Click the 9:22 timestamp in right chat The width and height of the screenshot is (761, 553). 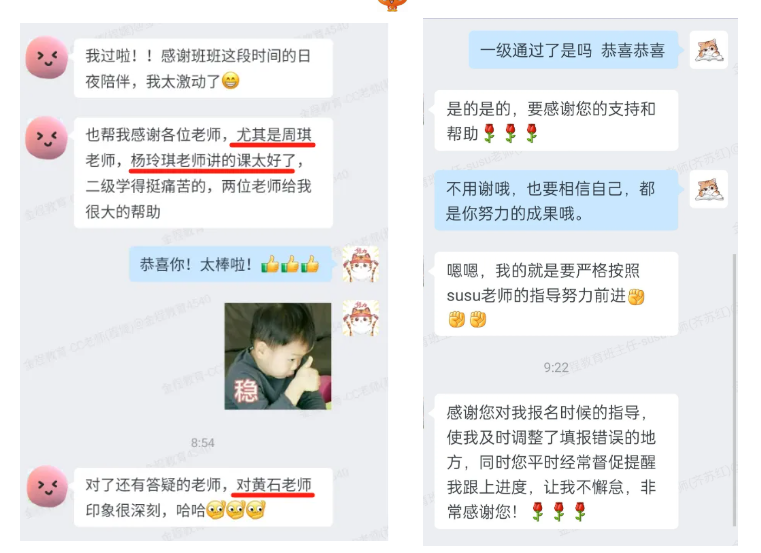click(x=556, y=368)
